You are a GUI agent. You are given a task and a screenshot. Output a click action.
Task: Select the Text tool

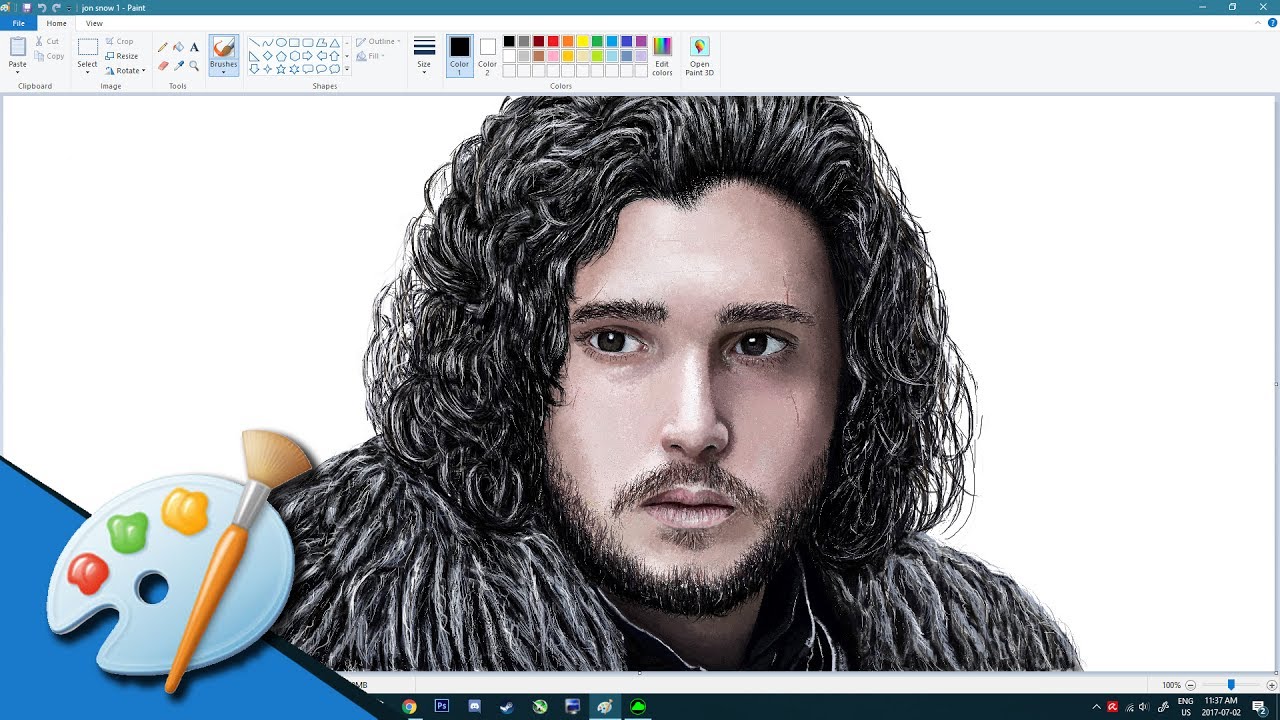194,46
